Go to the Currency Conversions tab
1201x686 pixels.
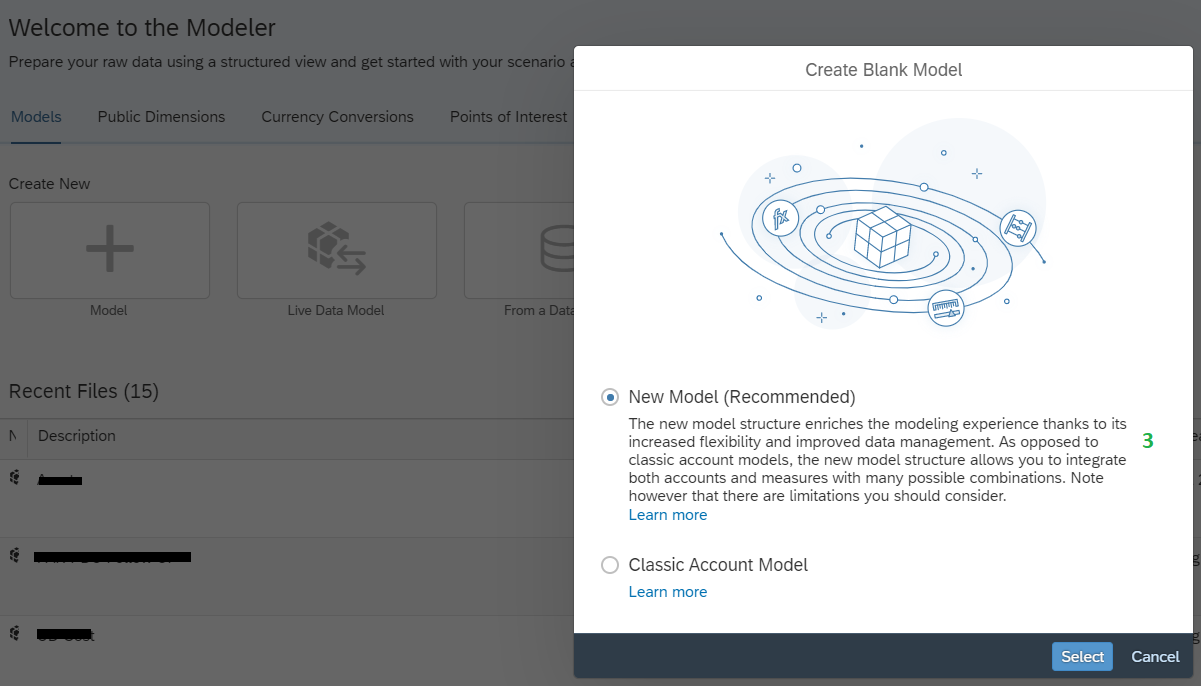coord(337,117)
